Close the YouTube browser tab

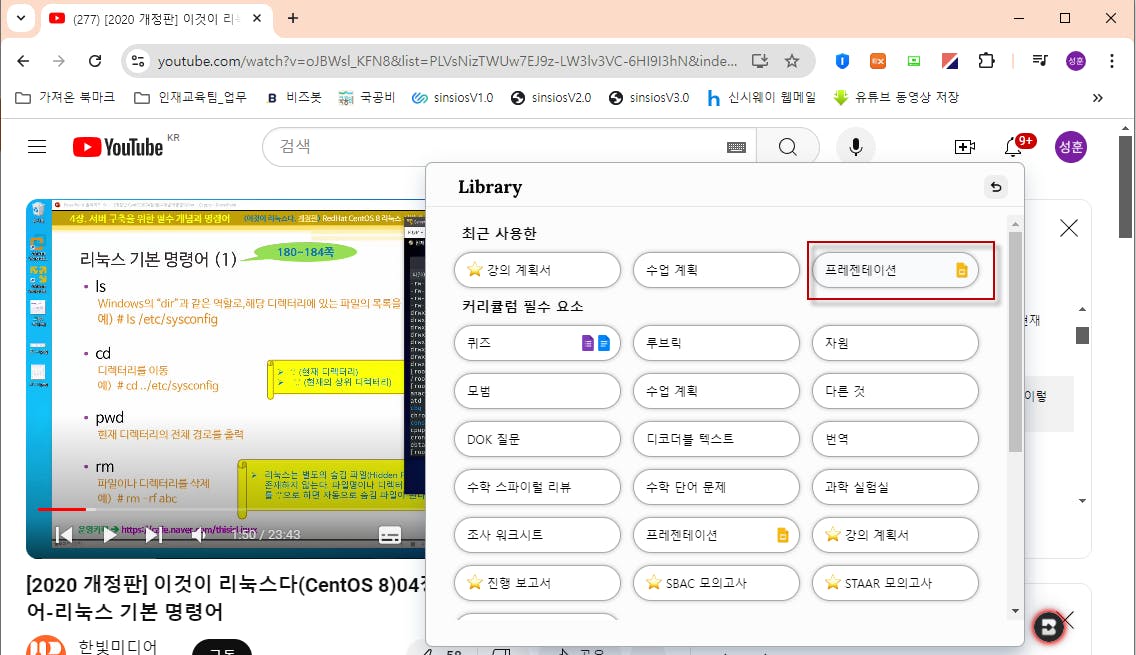(x=256, y=18)
